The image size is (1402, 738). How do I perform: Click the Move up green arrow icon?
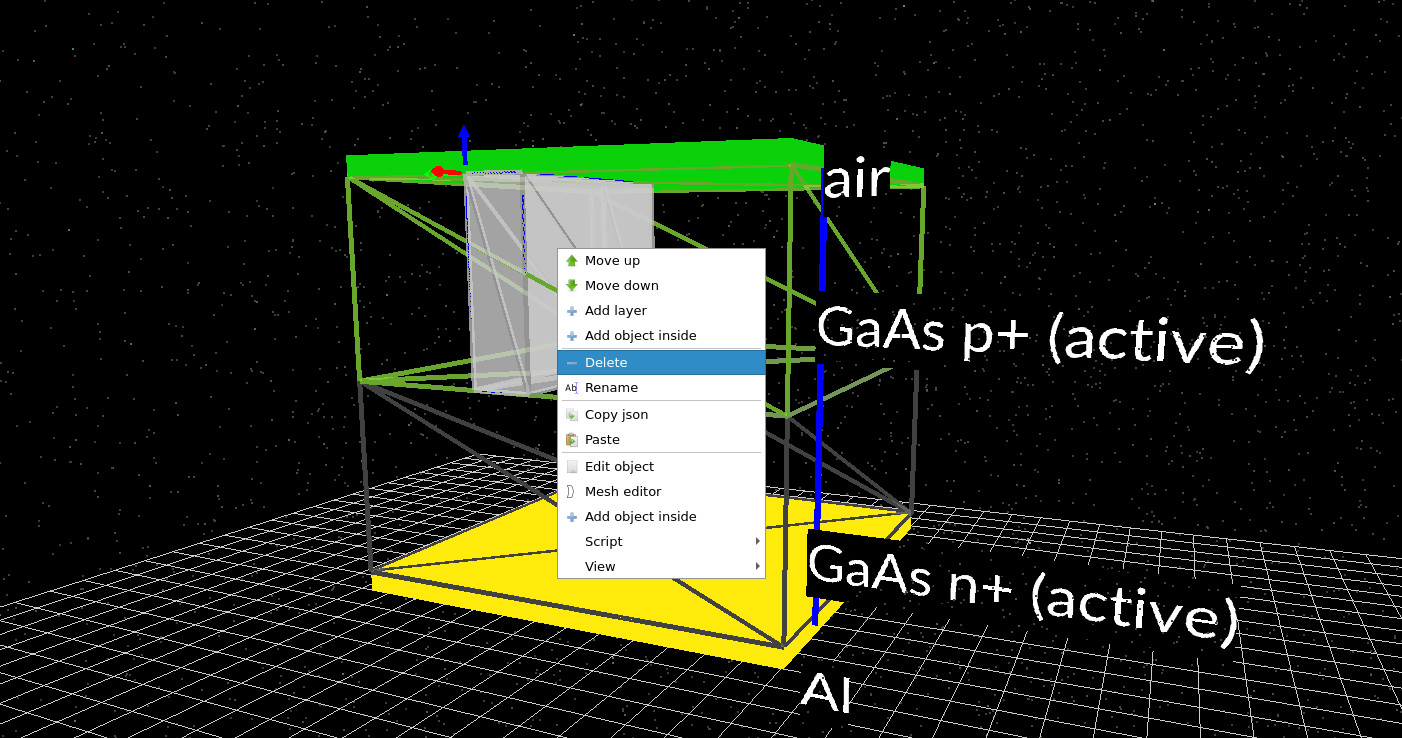pos(571,260)
